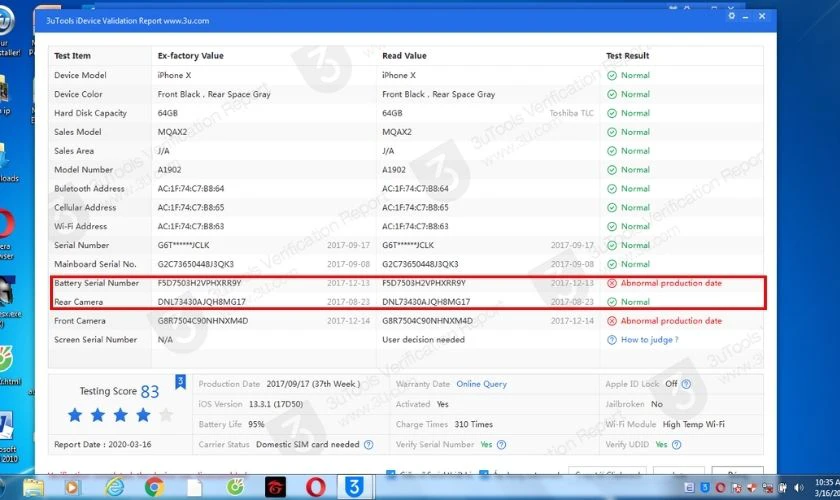
Task: Click the Test Item column header
Action: [72, 56]
